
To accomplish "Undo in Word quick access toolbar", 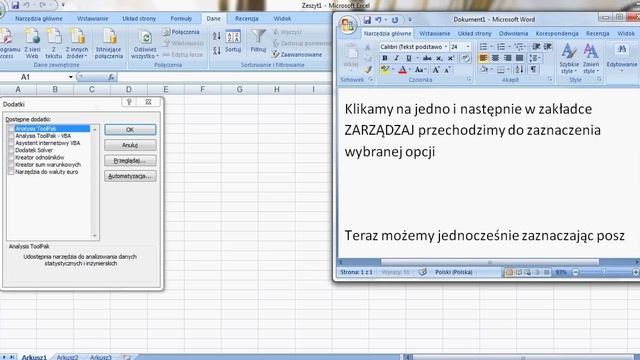I will (378, 20).
